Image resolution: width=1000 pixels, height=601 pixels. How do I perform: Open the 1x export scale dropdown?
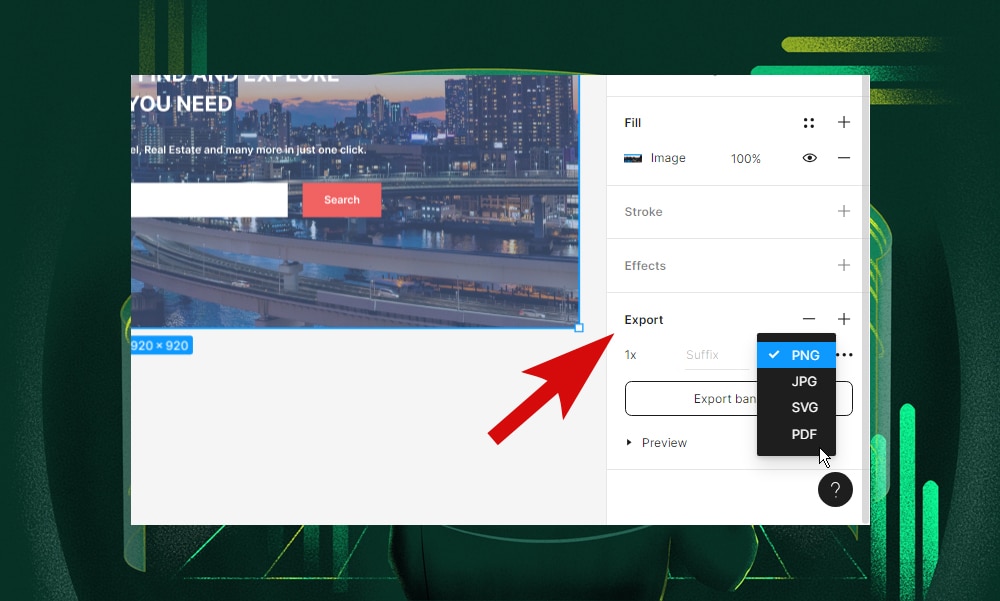(x=631, y=355)
